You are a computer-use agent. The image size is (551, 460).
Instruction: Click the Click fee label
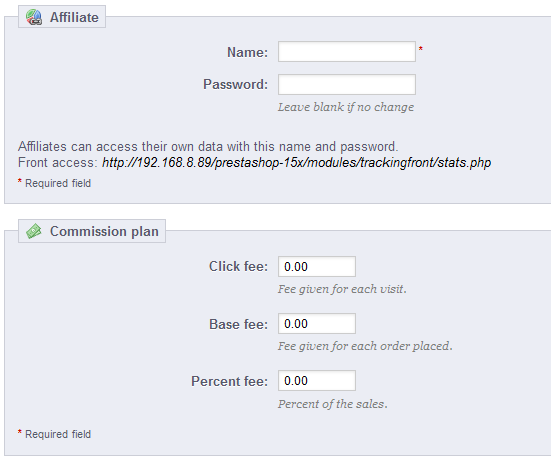pyautogui.click(x=238, y=266)
